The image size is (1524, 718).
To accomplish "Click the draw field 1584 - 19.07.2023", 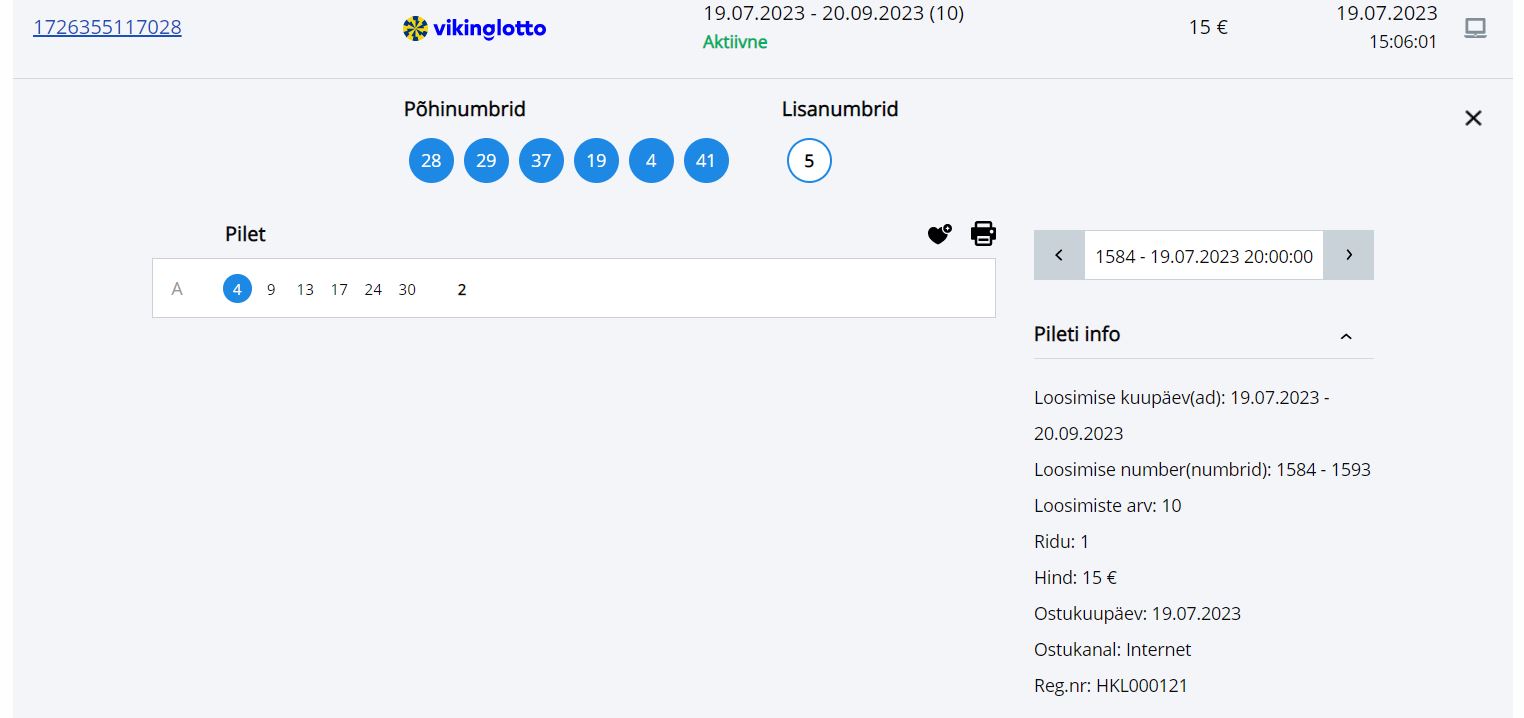I will pos(1203,256).
